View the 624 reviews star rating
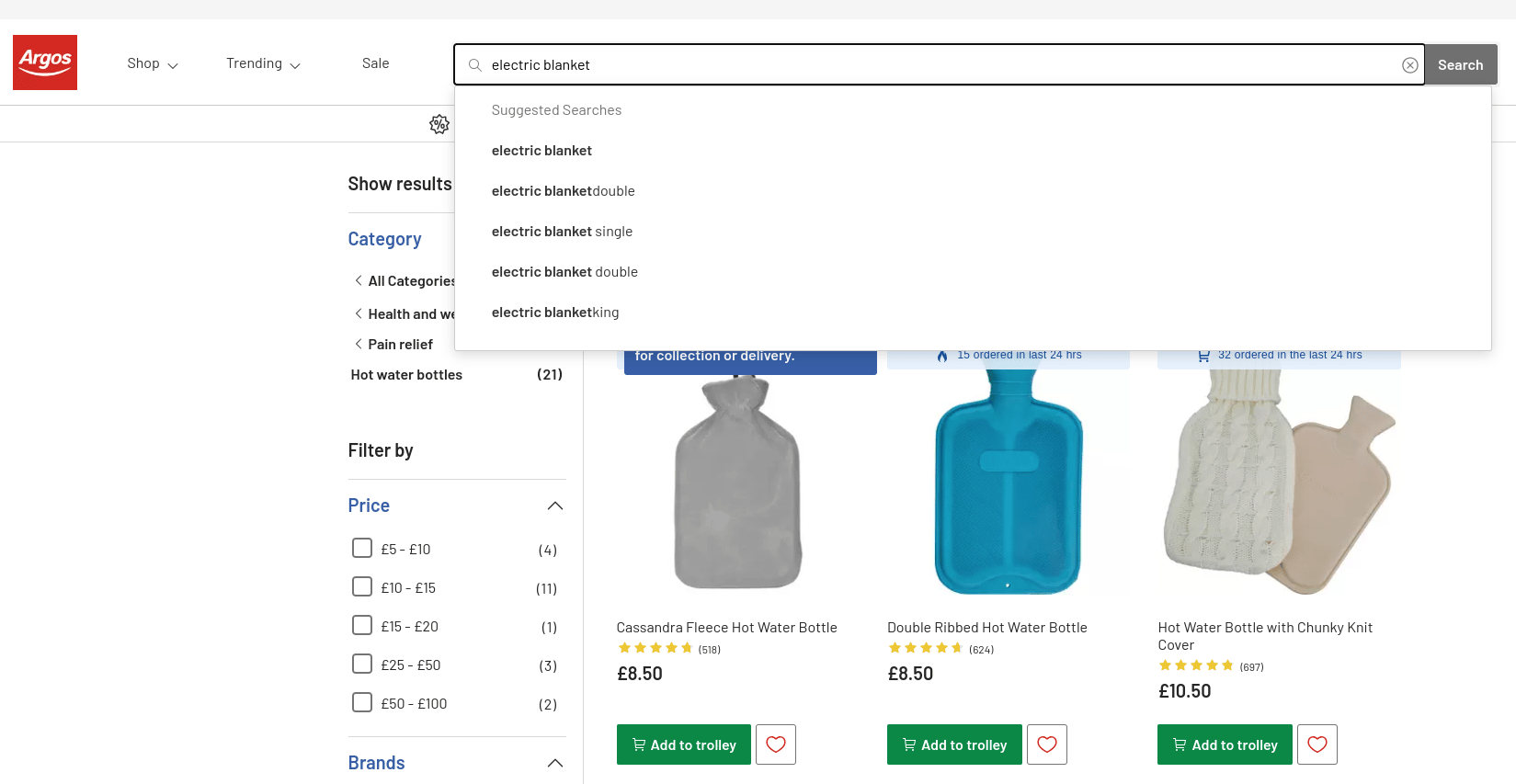 click(x=940, y=649)
